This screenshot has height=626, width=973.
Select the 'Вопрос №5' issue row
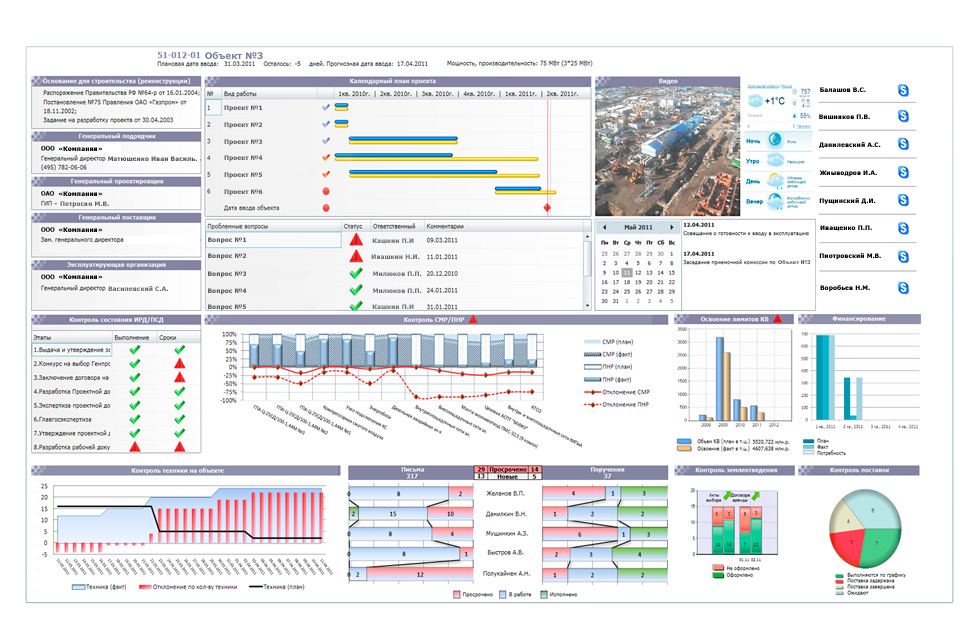click(227, 306)
